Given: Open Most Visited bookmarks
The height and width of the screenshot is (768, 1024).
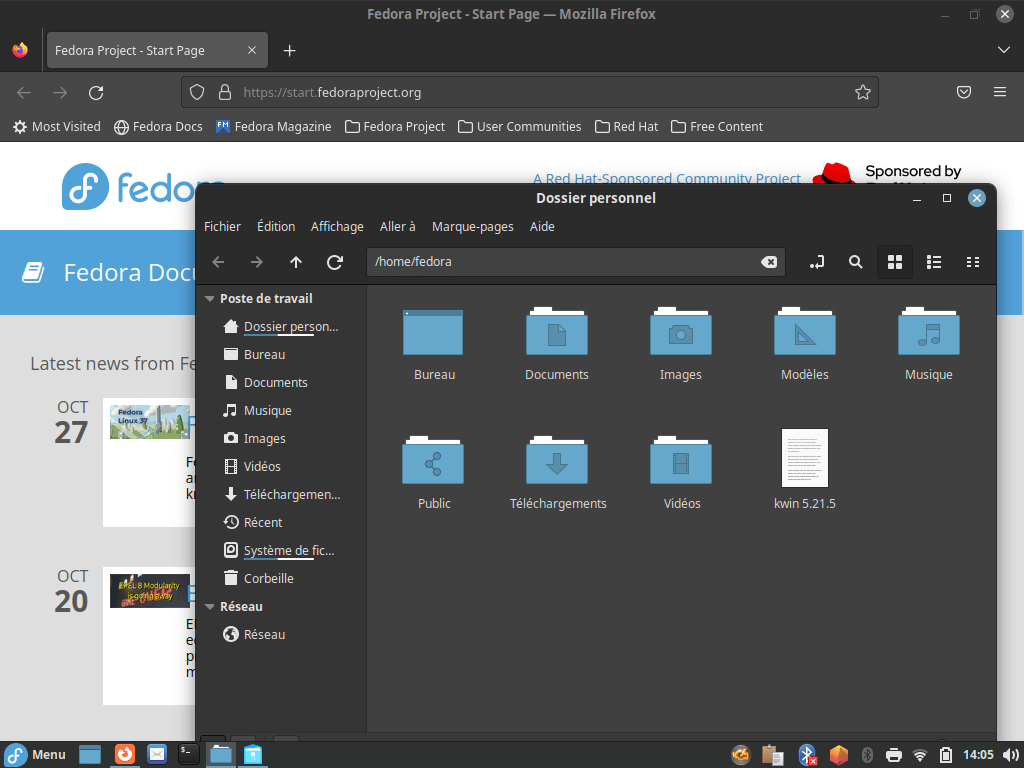Looking at the screenshot, I should [x=57, y=127].
